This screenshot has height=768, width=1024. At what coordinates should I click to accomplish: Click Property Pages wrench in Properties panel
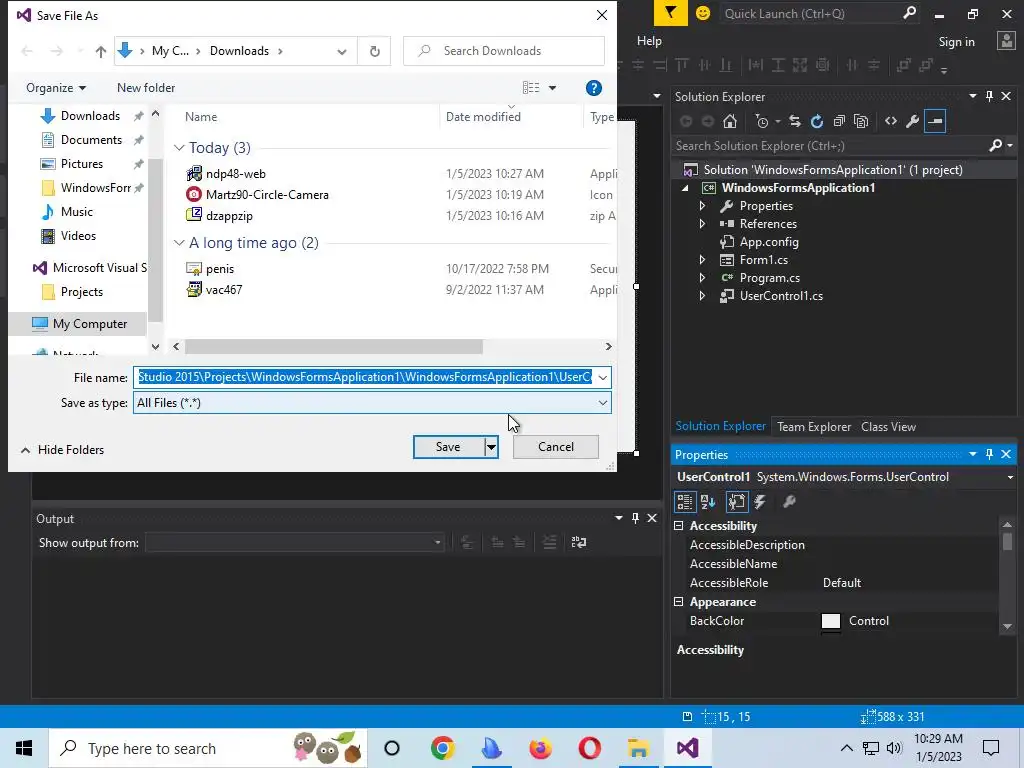789,502
